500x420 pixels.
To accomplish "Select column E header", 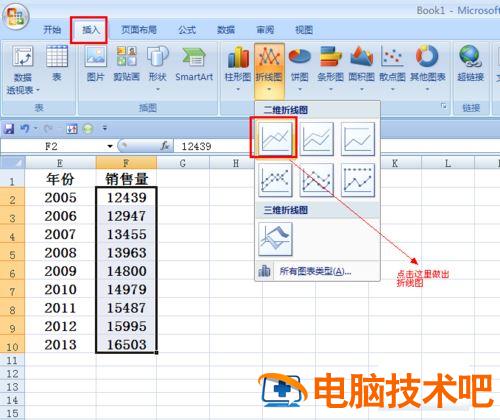I will [x=60, y=163].
